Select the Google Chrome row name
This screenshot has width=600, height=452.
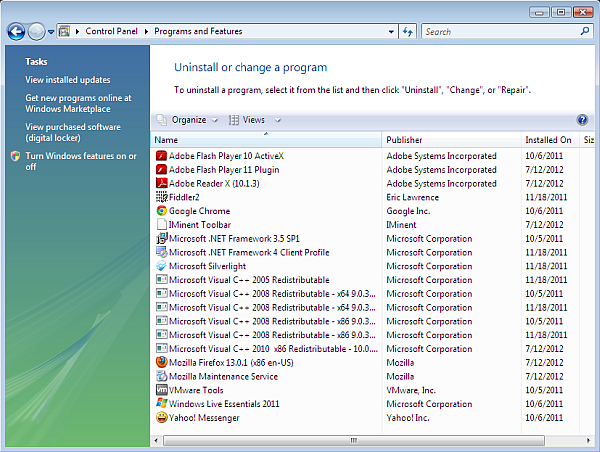[199, 211]
